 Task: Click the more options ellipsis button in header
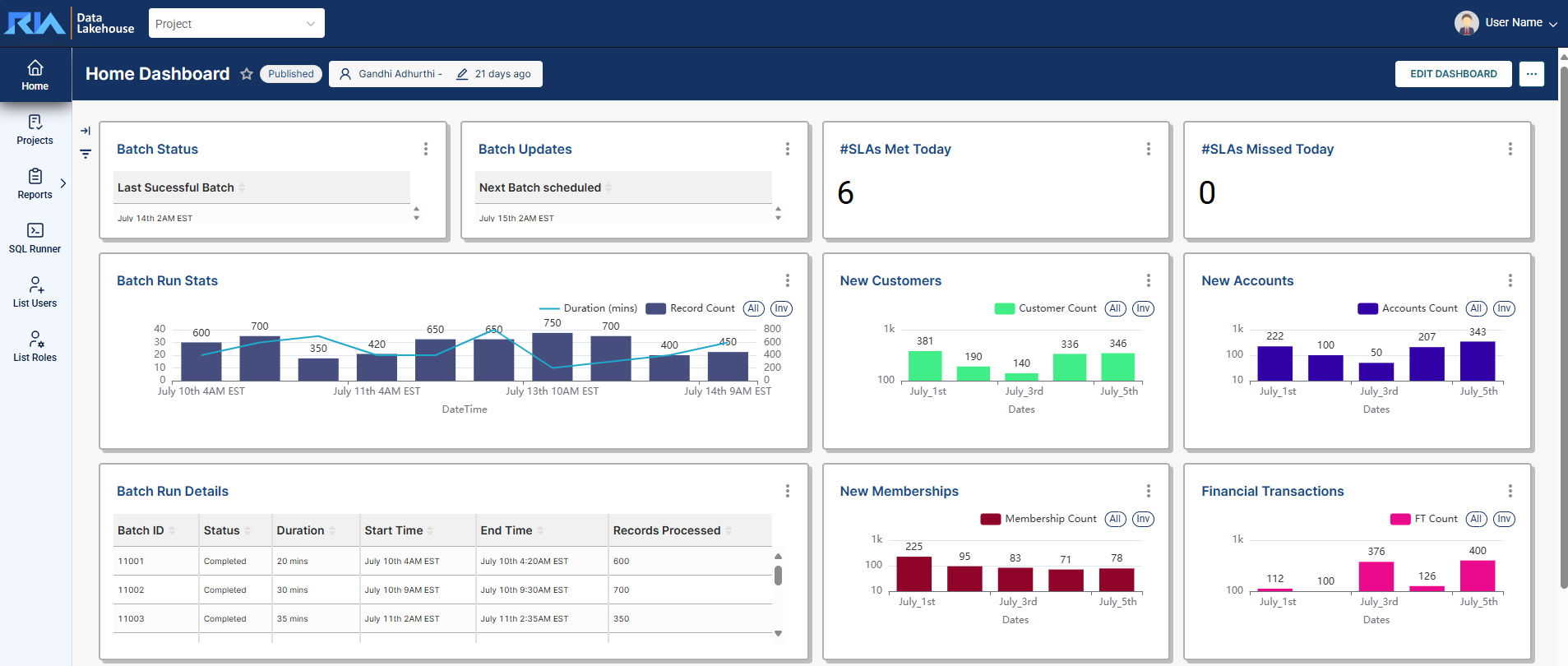pos(1531,74)
